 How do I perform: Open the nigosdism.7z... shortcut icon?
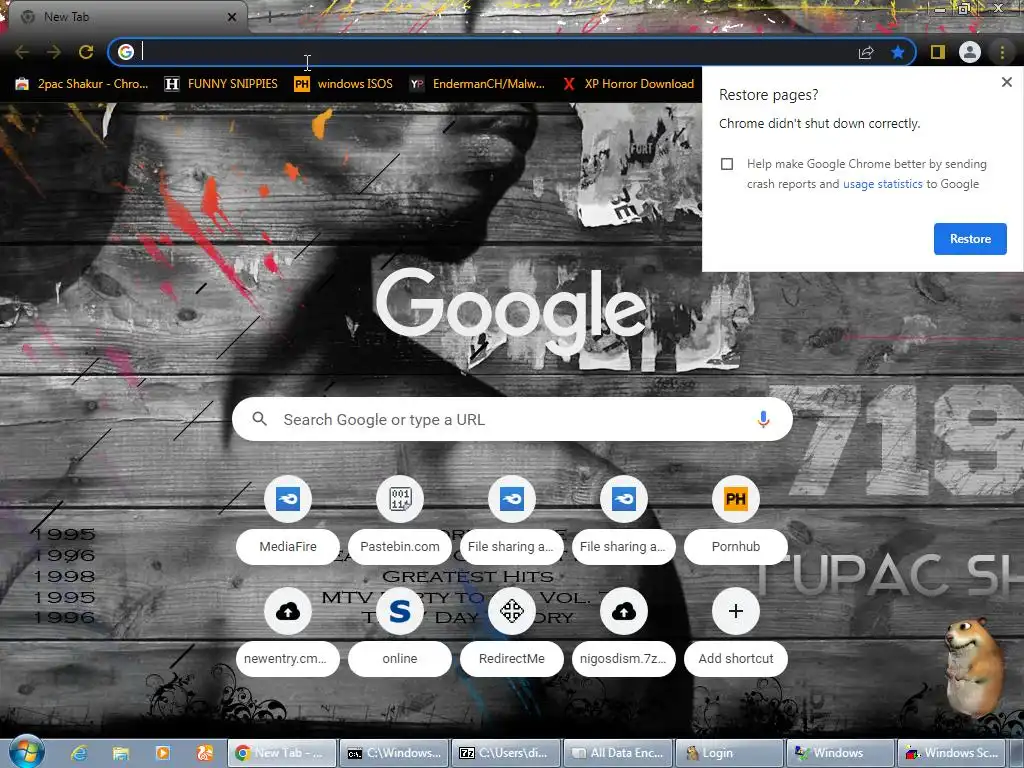pyautogui.click(x=624, y=611)
